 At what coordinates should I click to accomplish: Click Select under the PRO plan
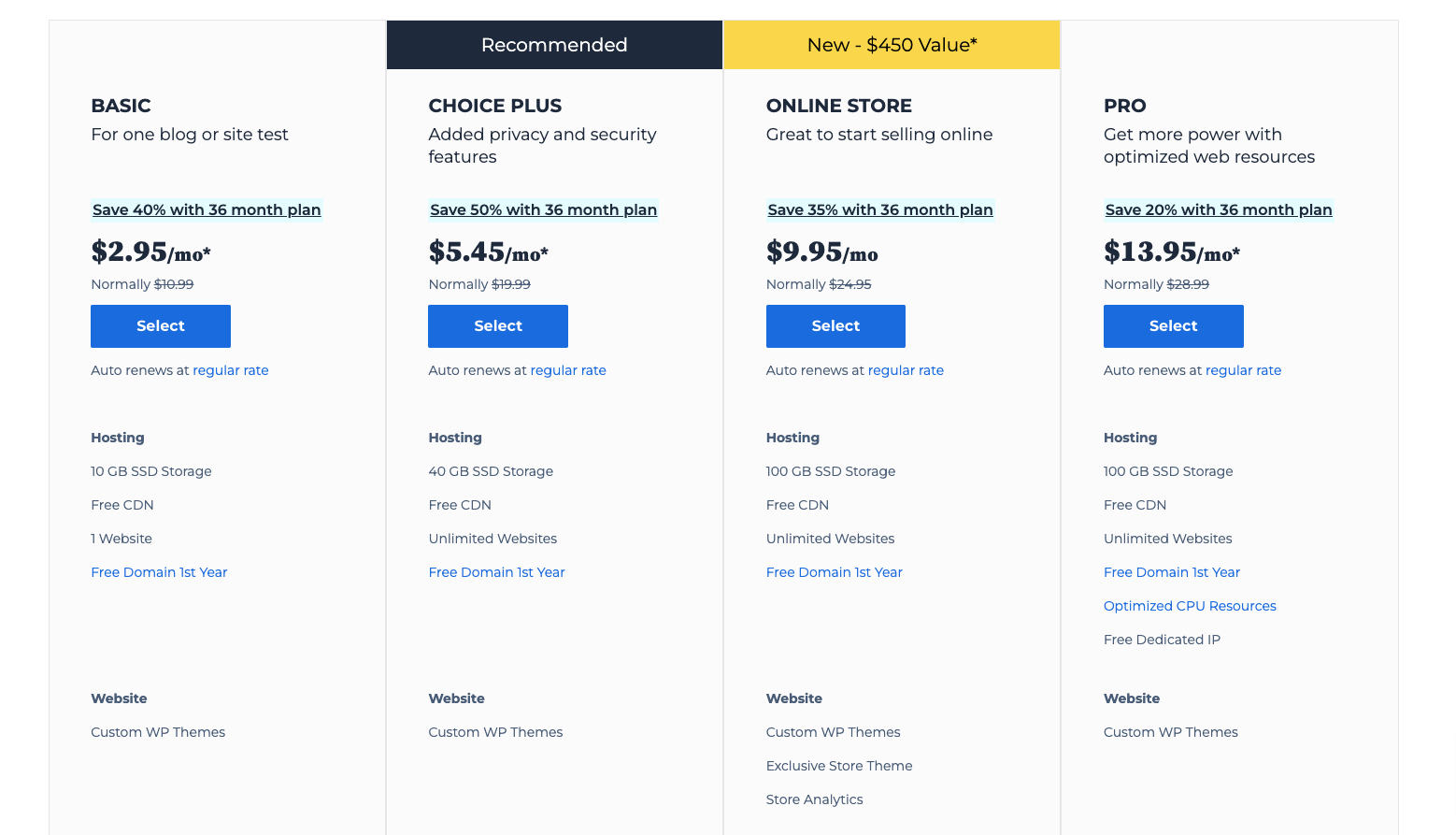(1173, 325)
